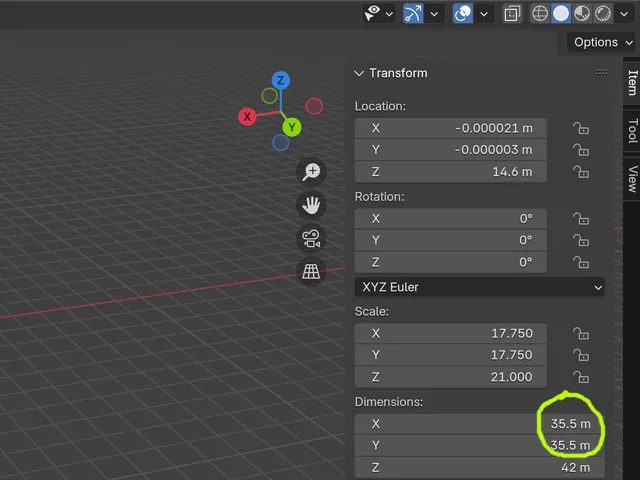Switch to the Item sidebar tab
Screen dimensions: 640x480
[x=632, y=82]
